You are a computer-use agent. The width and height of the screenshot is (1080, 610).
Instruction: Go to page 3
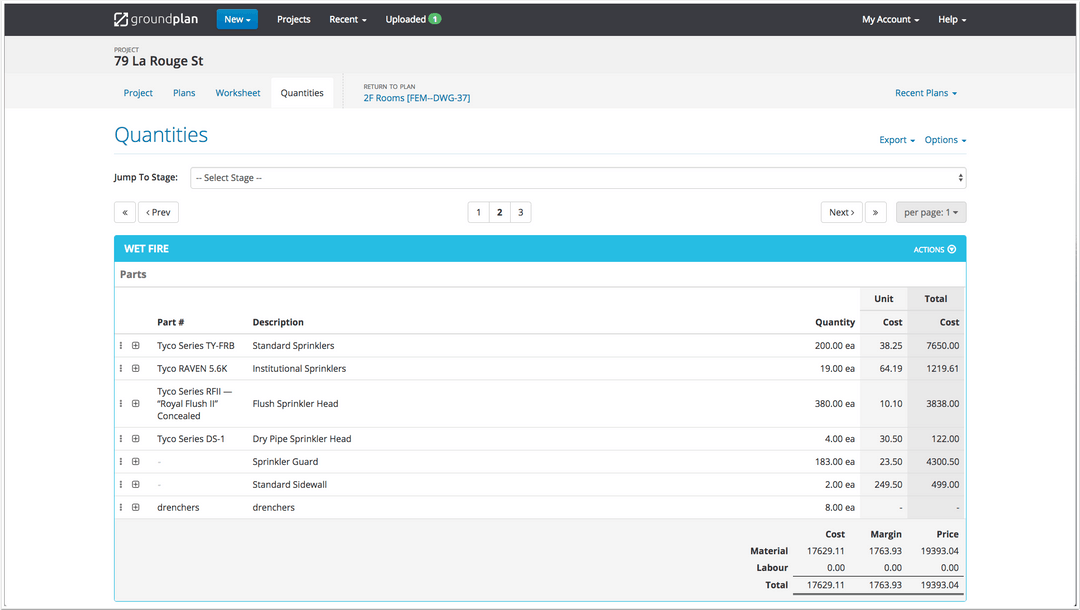click(x=520, y=212)
